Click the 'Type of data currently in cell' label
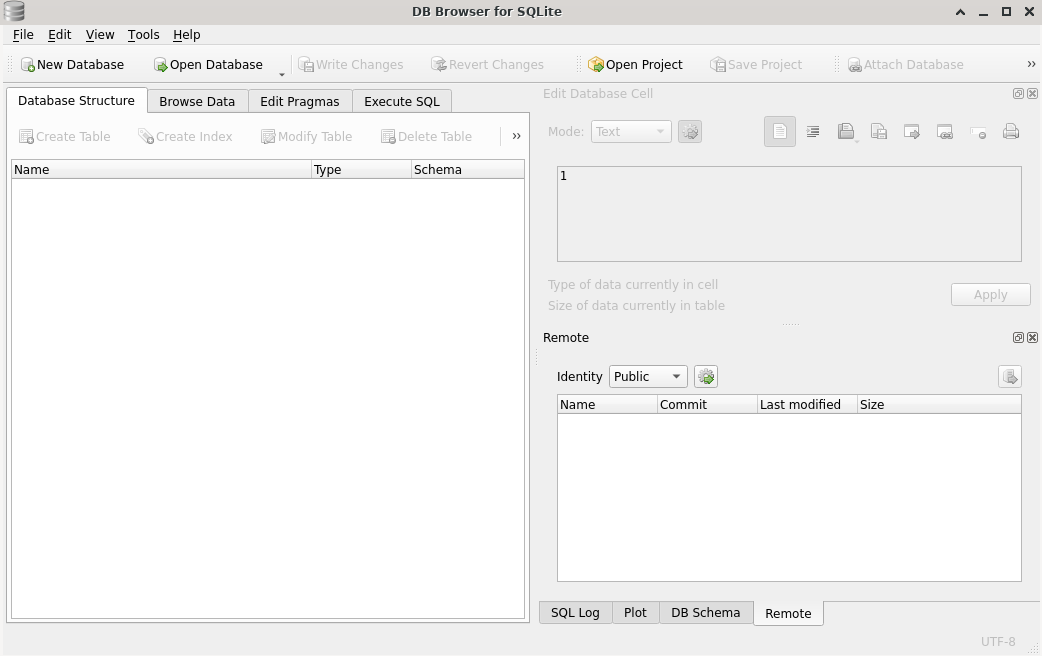Viewport: 1042px width, 656px height. tap(633, 284)
